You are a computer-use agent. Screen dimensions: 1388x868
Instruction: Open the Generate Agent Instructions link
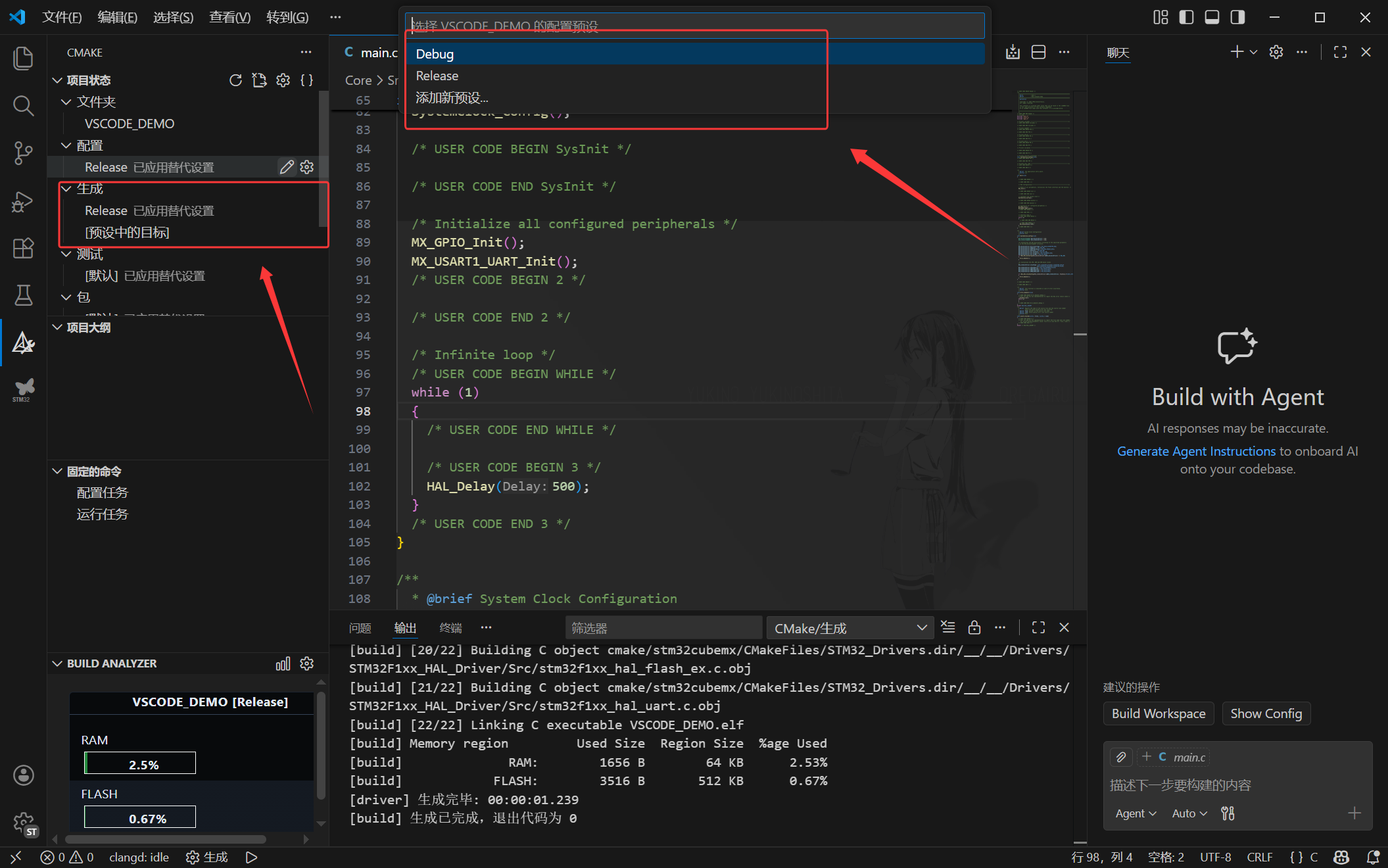pyautogui.click(x=1196, y=451)
